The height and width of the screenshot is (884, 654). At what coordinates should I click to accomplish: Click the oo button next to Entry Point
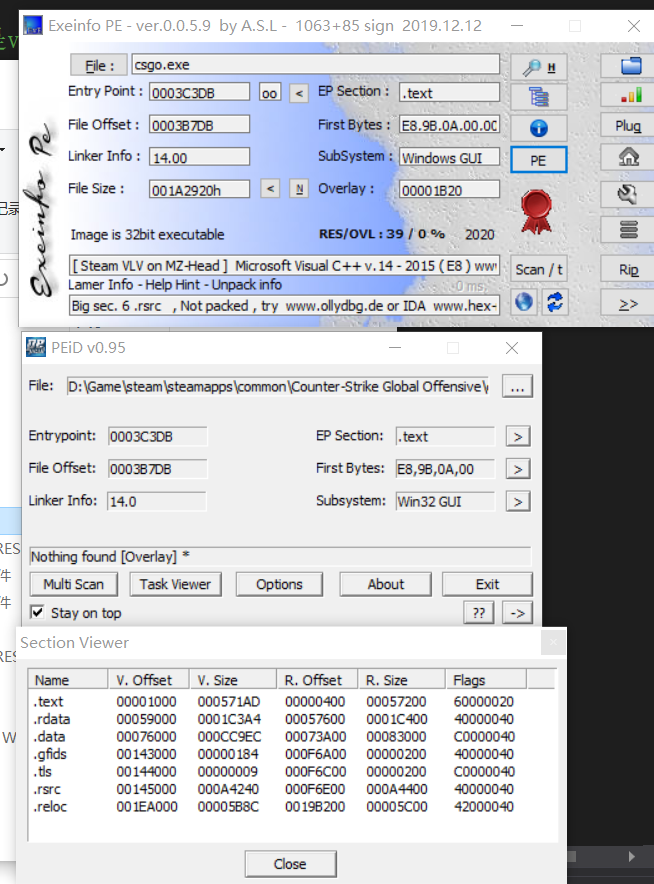[x=269, y=92]
